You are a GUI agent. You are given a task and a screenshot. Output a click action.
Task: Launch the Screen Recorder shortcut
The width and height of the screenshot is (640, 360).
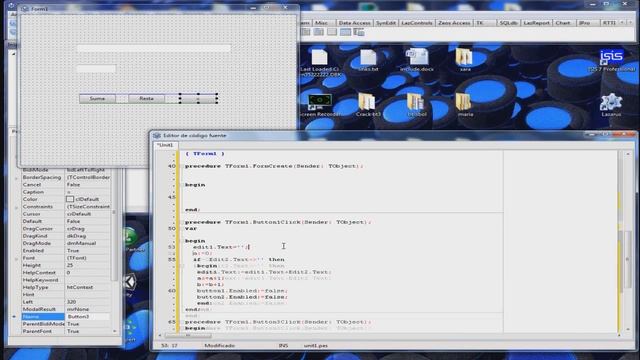pyautogui.click(x=320, y=105)
